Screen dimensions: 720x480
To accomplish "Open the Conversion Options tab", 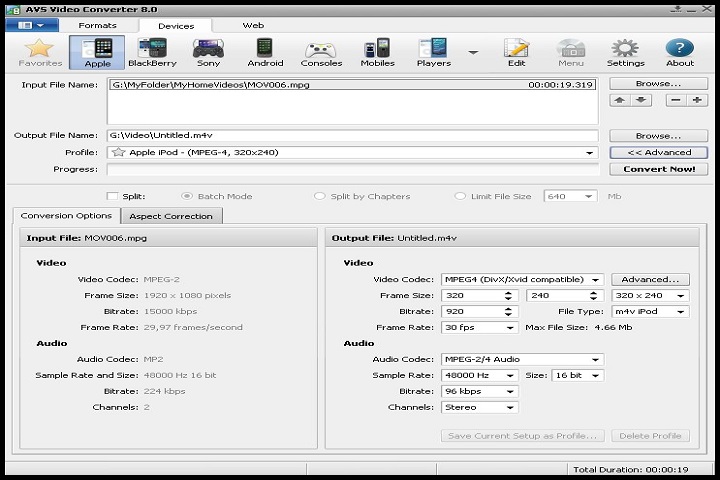I will 66,215.
